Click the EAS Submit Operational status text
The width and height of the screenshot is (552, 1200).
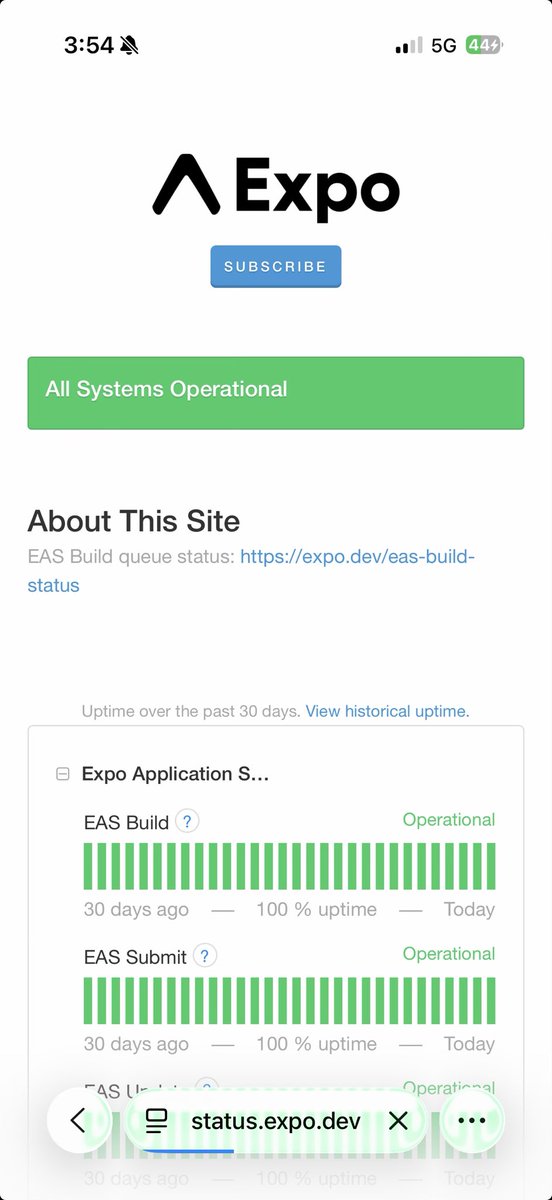point(449,954)
